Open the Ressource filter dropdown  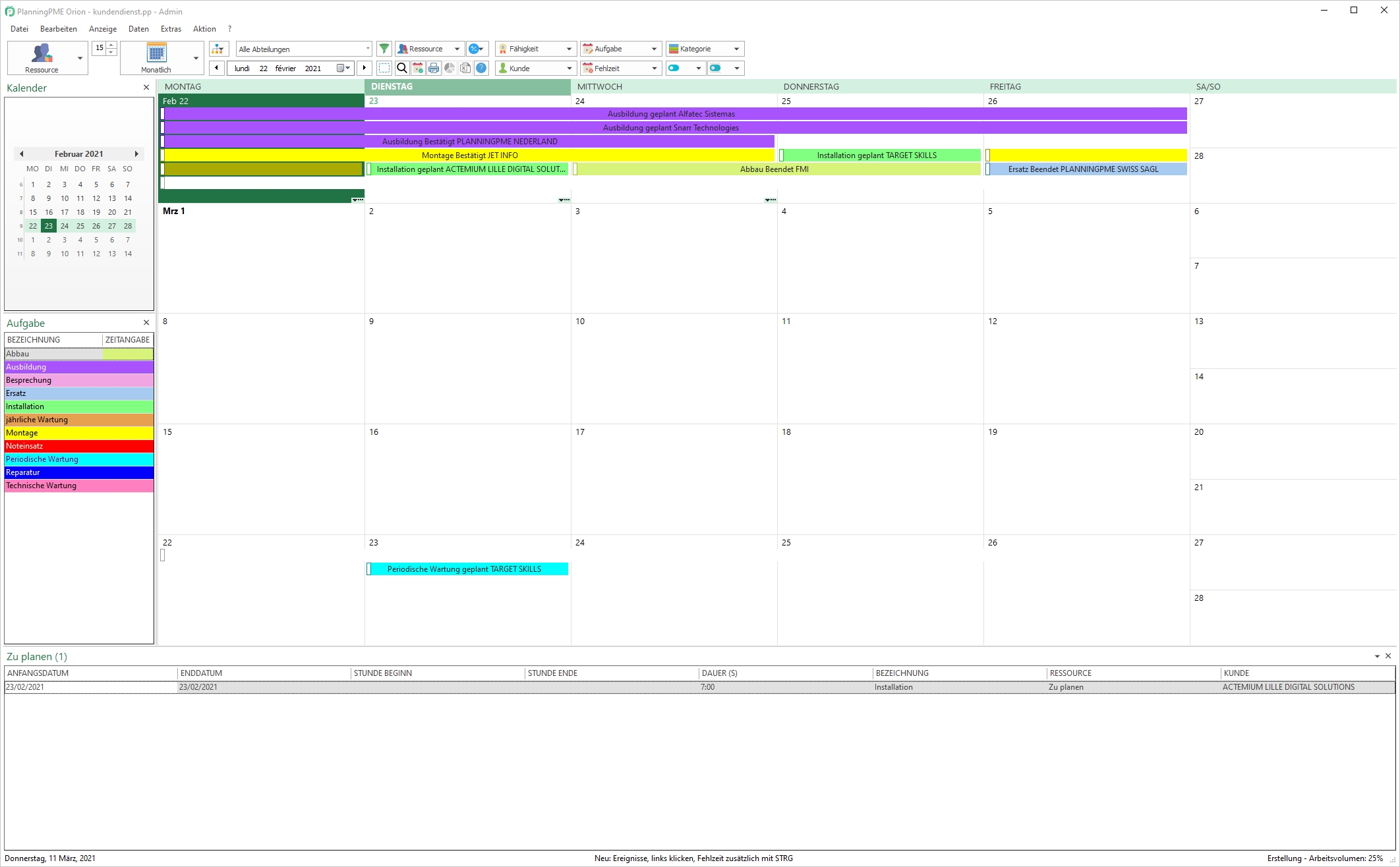click(x=430, y=49)
